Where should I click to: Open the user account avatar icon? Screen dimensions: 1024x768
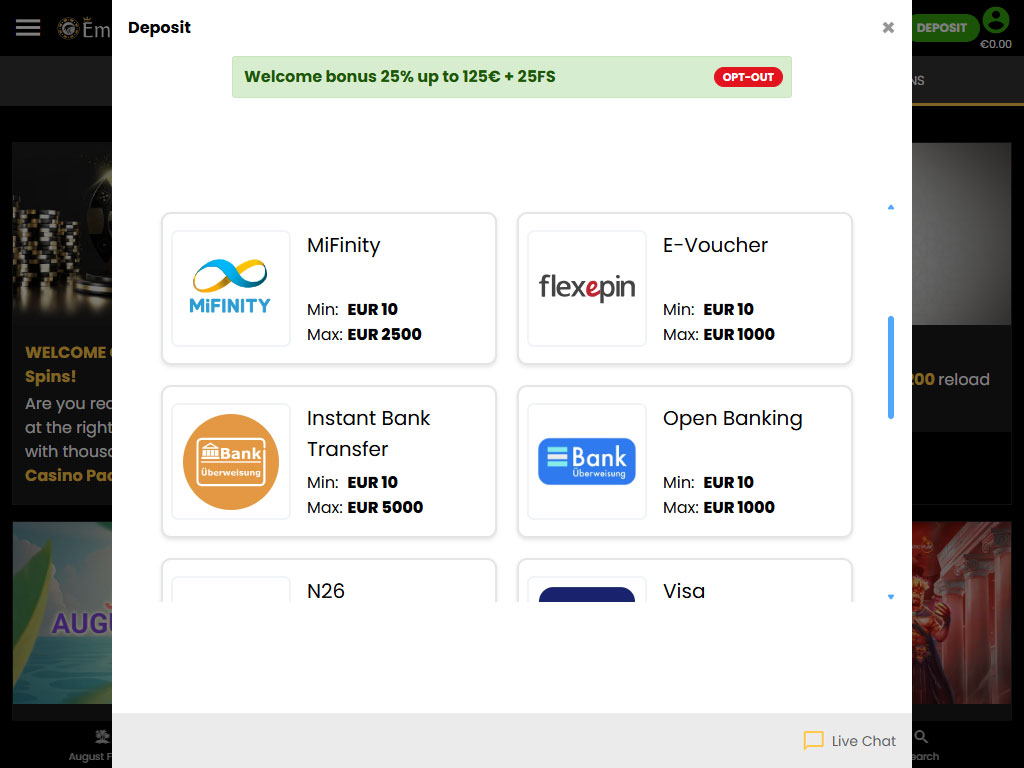(995, 20)
